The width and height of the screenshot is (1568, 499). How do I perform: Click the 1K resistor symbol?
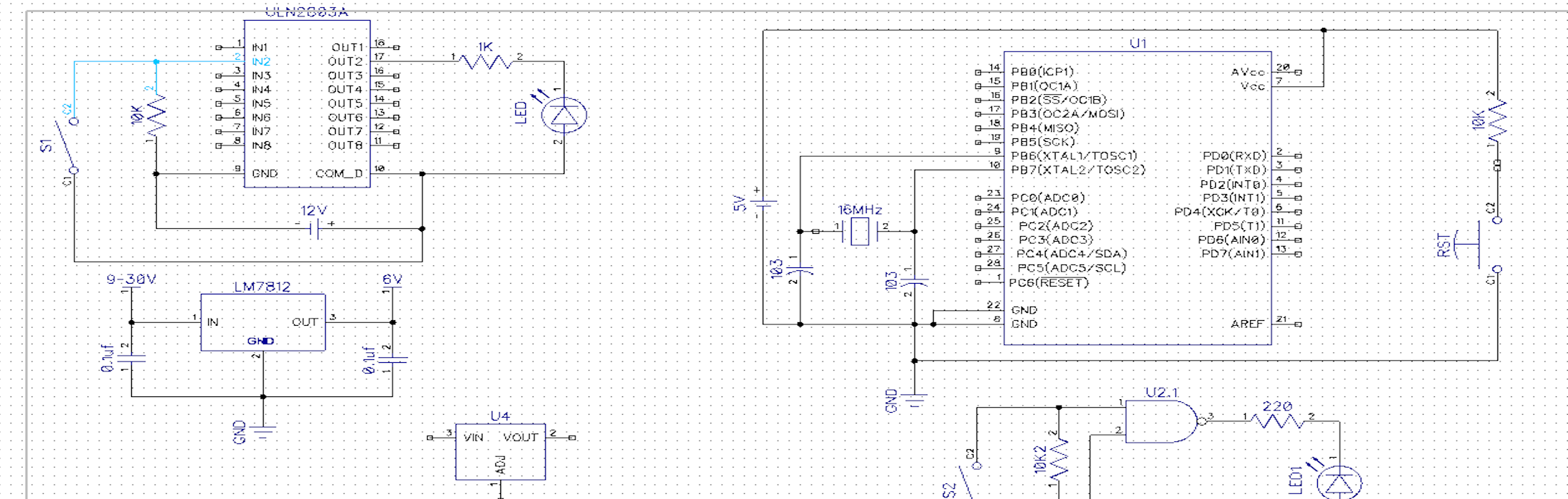pos(486,62)
